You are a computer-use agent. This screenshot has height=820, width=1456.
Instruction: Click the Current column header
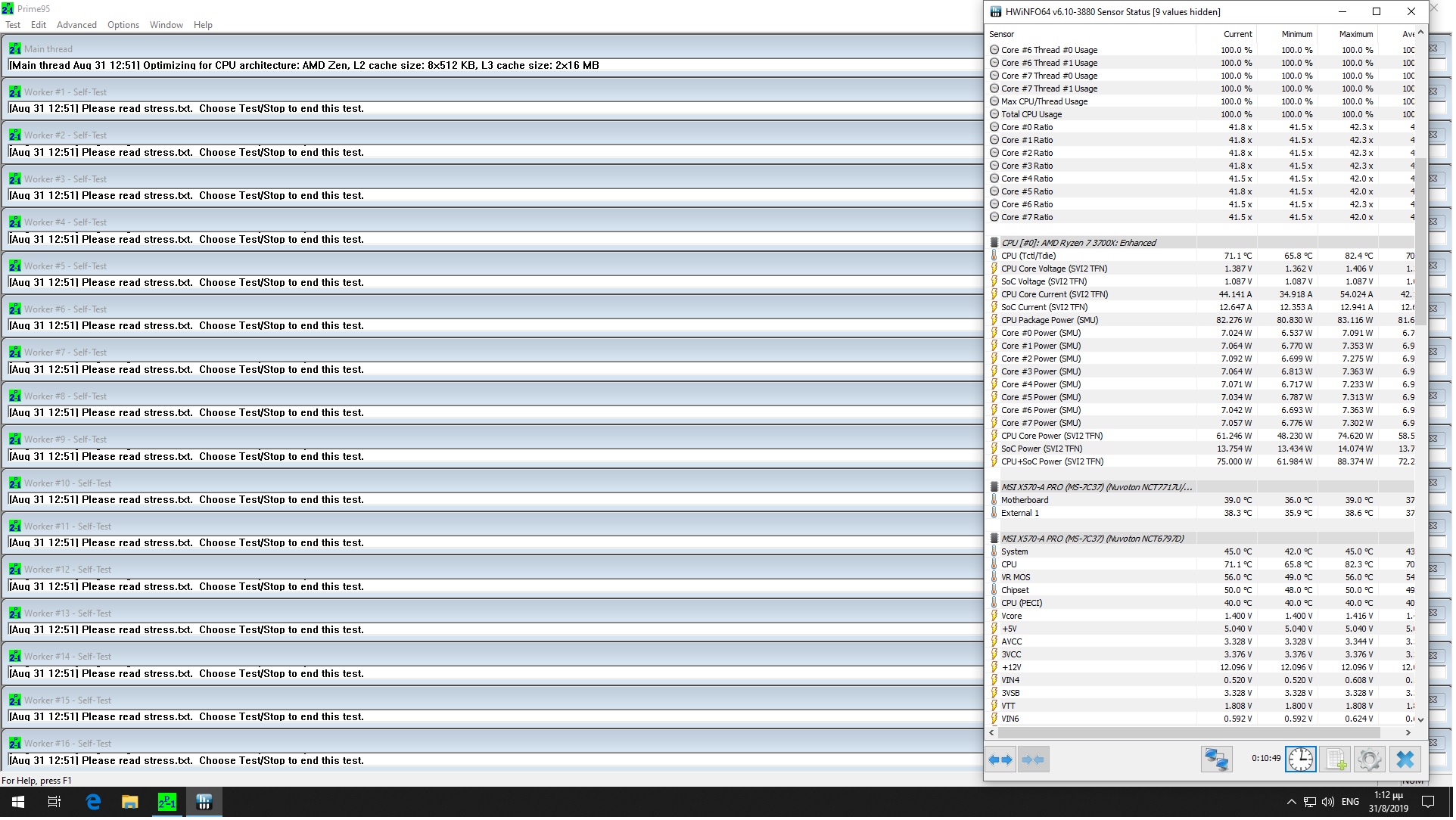point(1228,35)
